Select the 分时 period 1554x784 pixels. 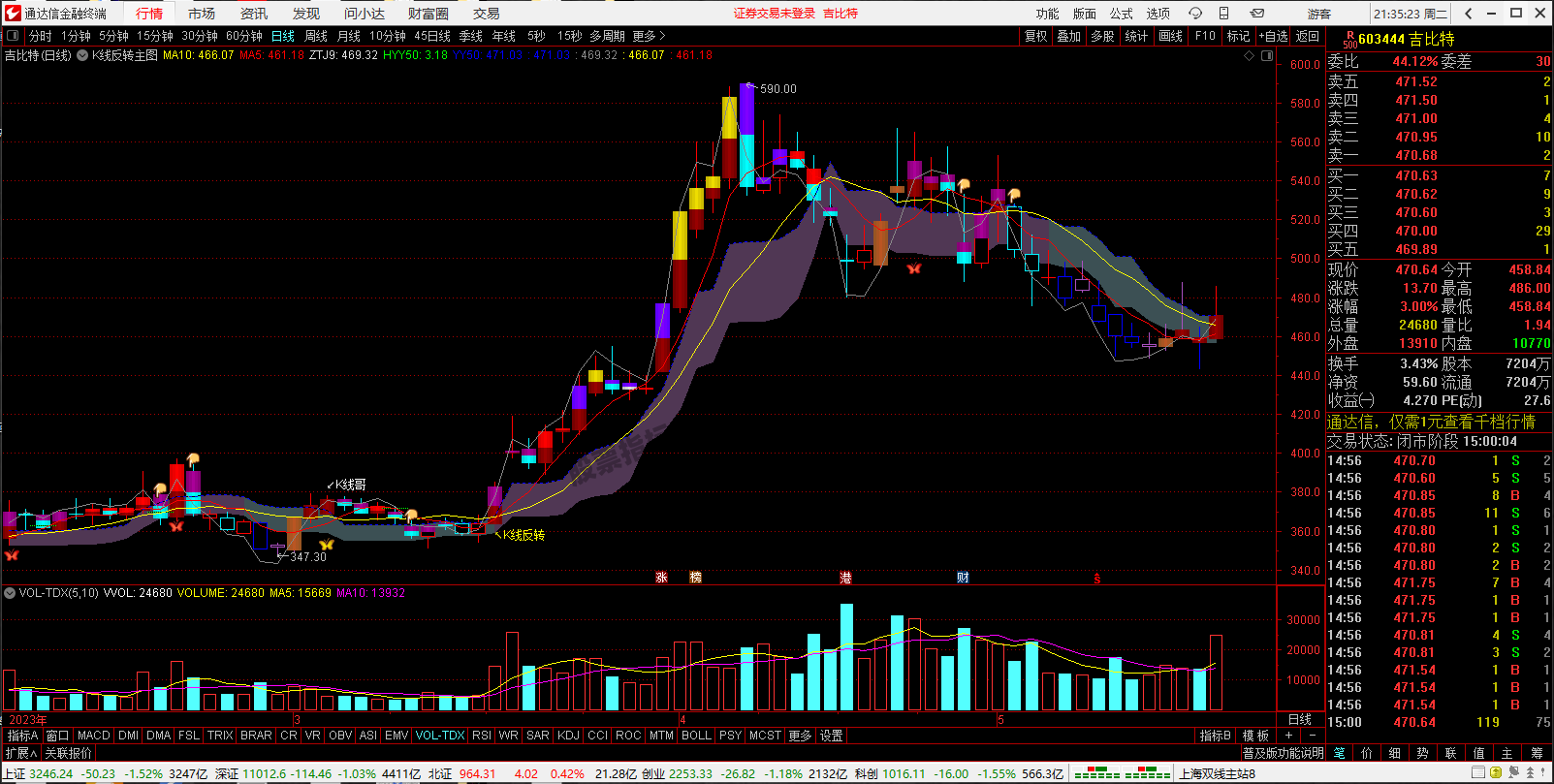tap(41, 36)
